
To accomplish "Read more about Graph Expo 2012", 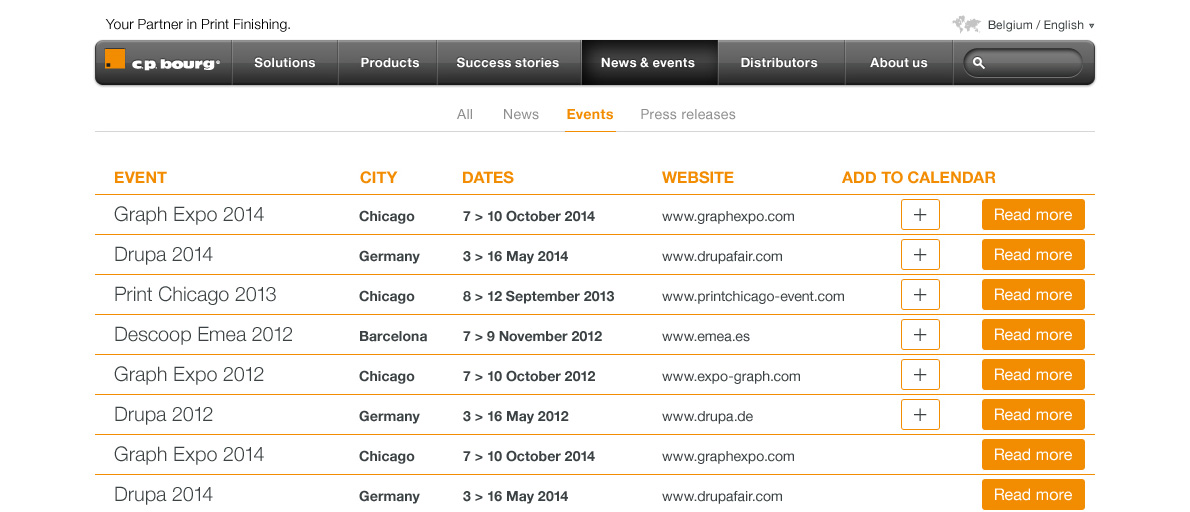I will tap(1033, 375).
